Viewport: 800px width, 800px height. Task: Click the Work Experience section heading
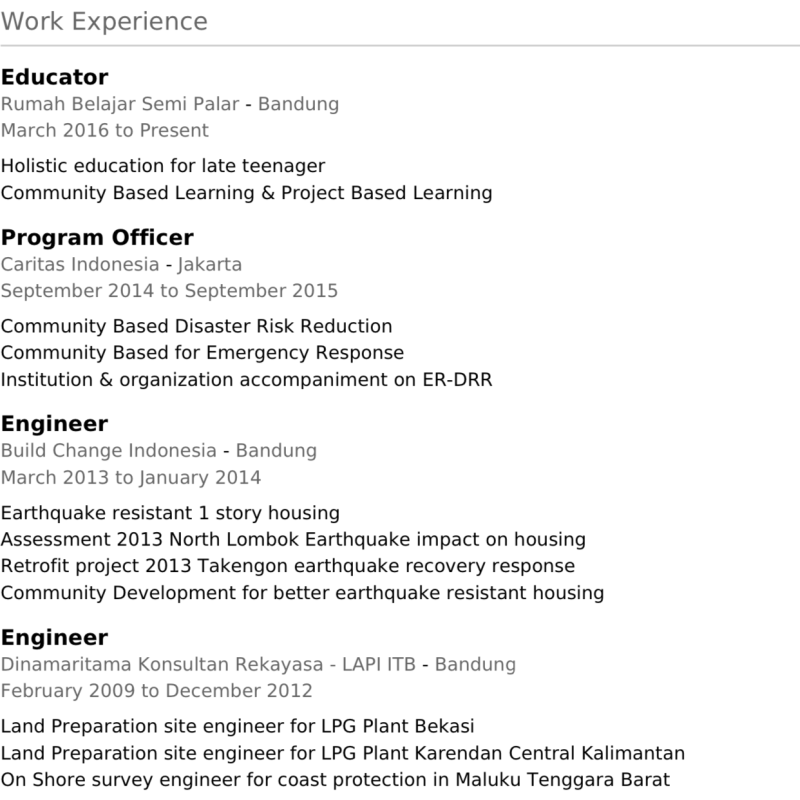pos(104,22)
